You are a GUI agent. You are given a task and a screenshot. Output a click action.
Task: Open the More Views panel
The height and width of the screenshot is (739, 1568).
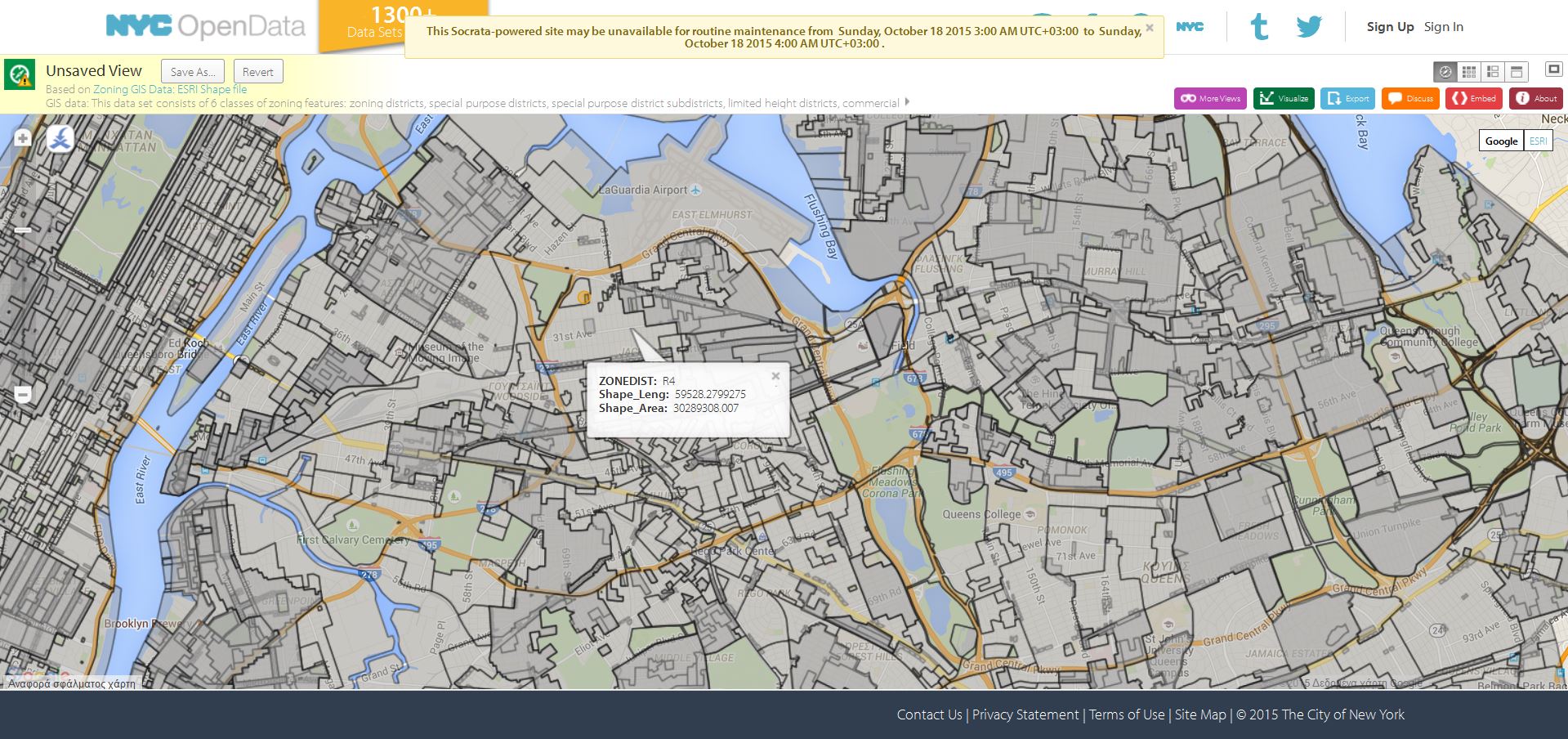(x=1210, y=98)
